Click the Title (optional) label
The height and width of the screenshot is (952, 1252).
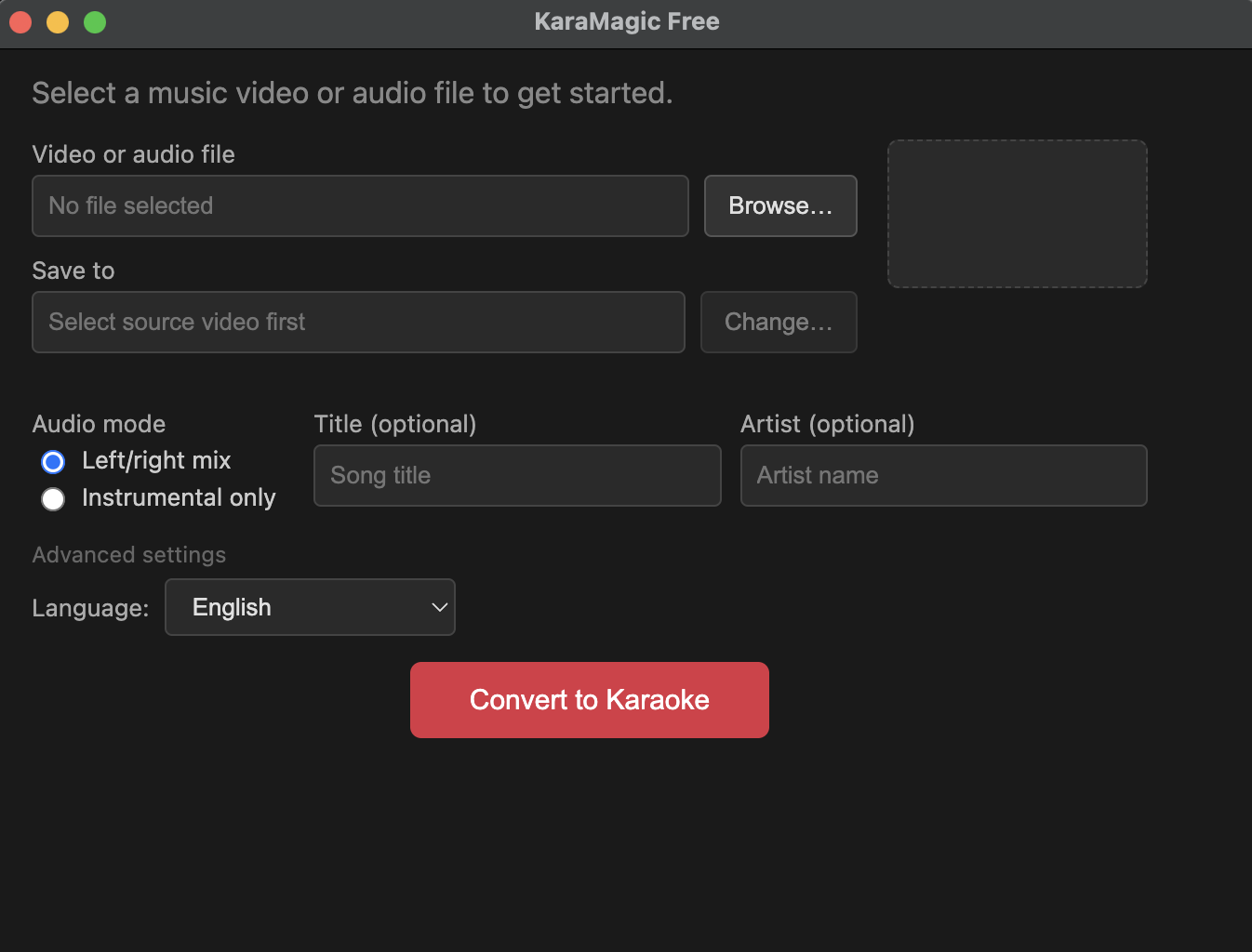395,424
